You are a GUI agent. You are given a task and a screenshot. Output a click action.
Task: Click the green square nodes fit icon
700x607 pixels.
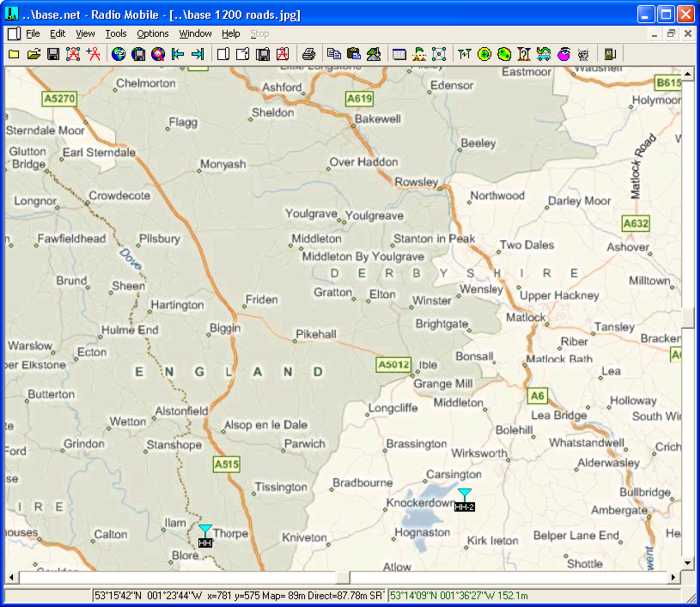[439, 54]
